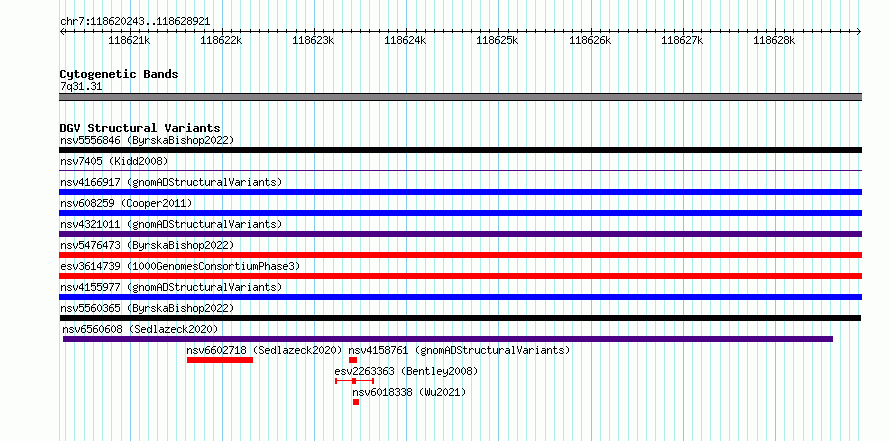Click the red bar of nsv6602718

pos(220,360)
